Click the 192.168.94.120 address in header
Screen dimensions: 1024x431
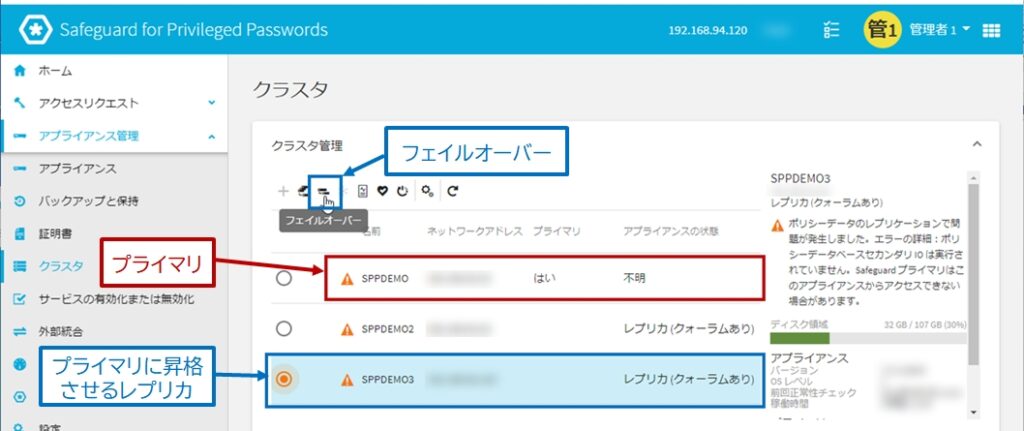(708, 31)
